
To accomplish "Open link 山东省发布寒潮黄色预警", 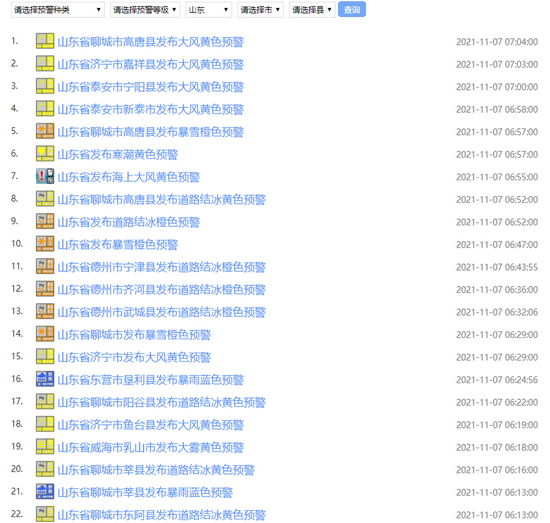I will 118,155.
